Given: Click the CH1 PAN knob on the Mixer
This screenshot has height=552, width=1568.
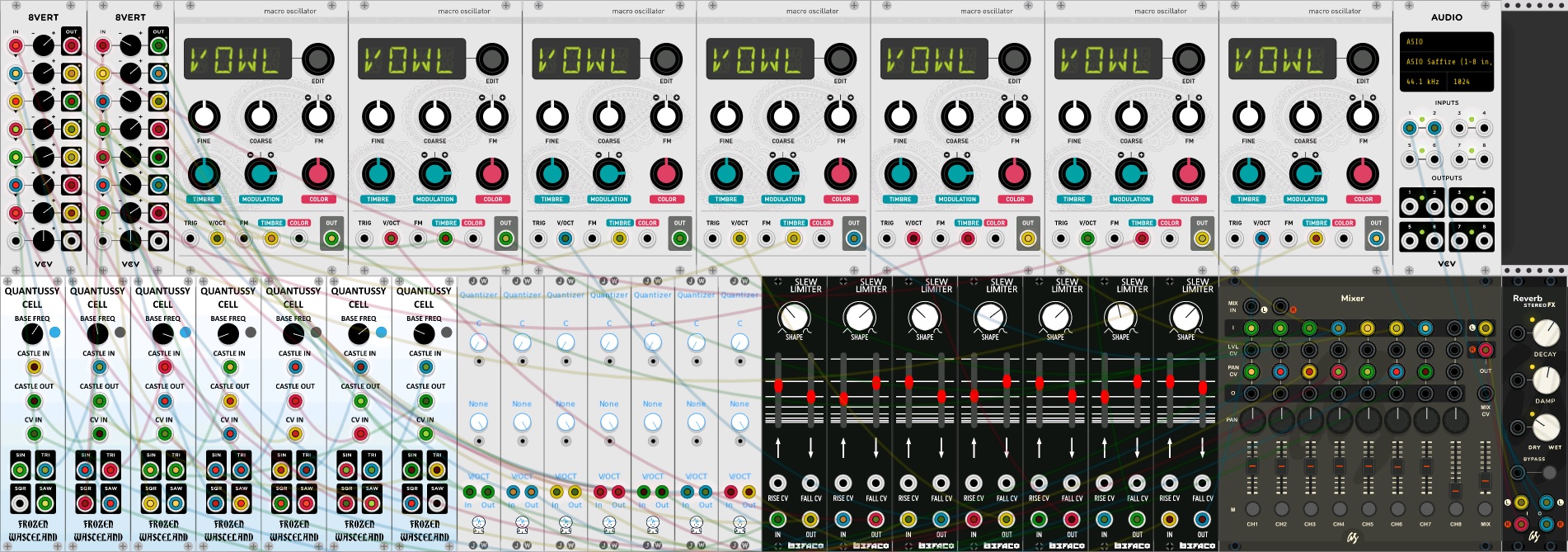Looking at the screenshot, I should pos(1252,421).
